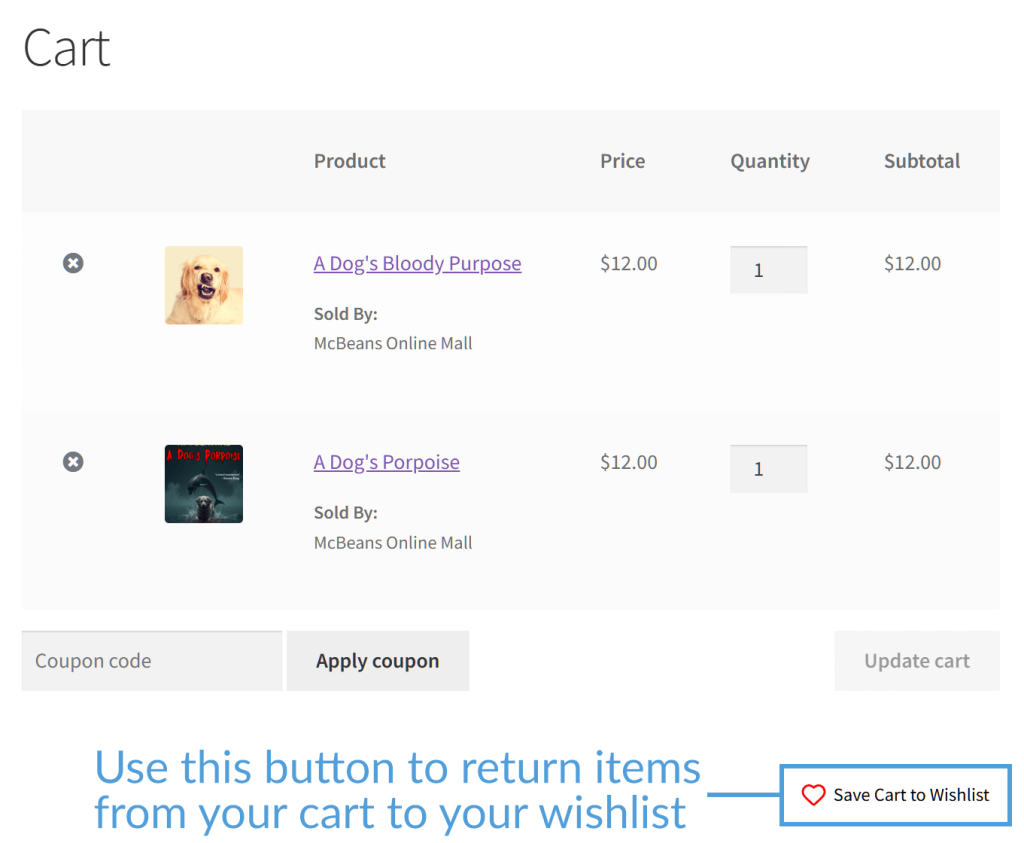
Task: Click the Subtotal column header
Action: point(921,161)
